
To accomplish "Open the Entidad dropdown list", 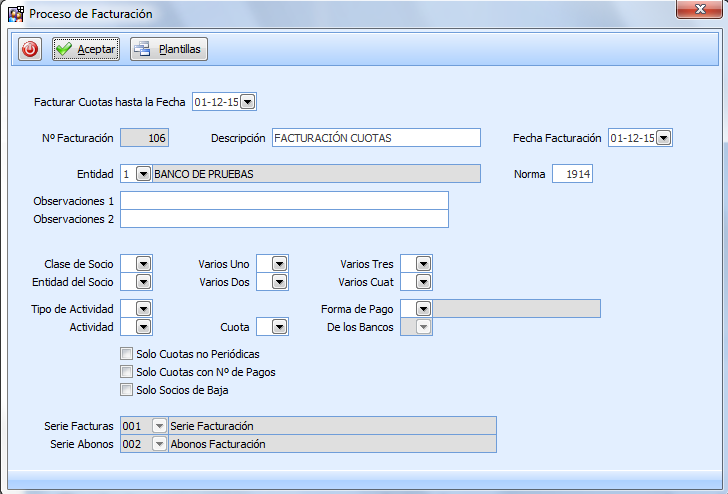I will 143,174.
